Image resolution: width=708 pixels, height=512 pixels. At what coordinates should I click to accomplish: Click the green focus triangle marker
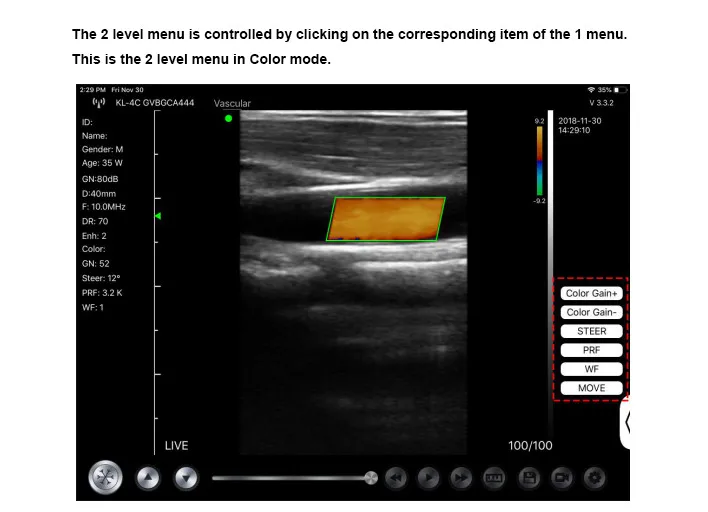[158, 216]
